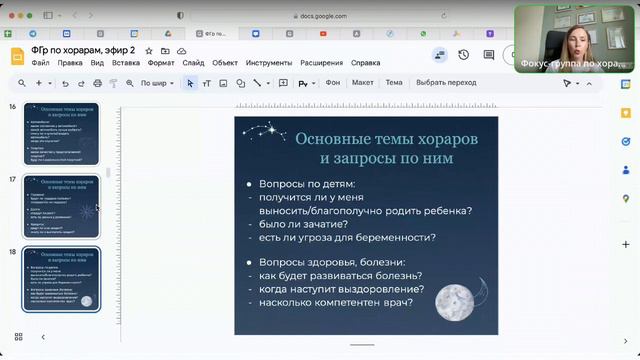
Task: Open the Вставка menu
Action: pyautogui.click(x=126, y=63)
